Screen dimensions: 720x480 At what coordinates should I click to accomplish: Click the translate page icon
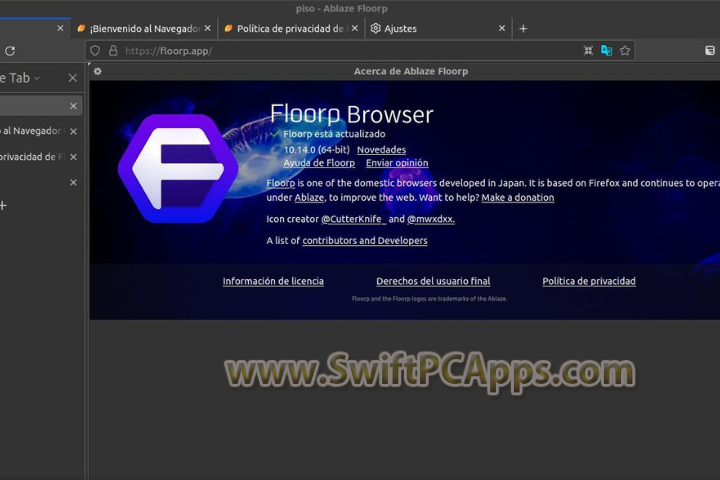pyautogui.click(x=606, y=51)
